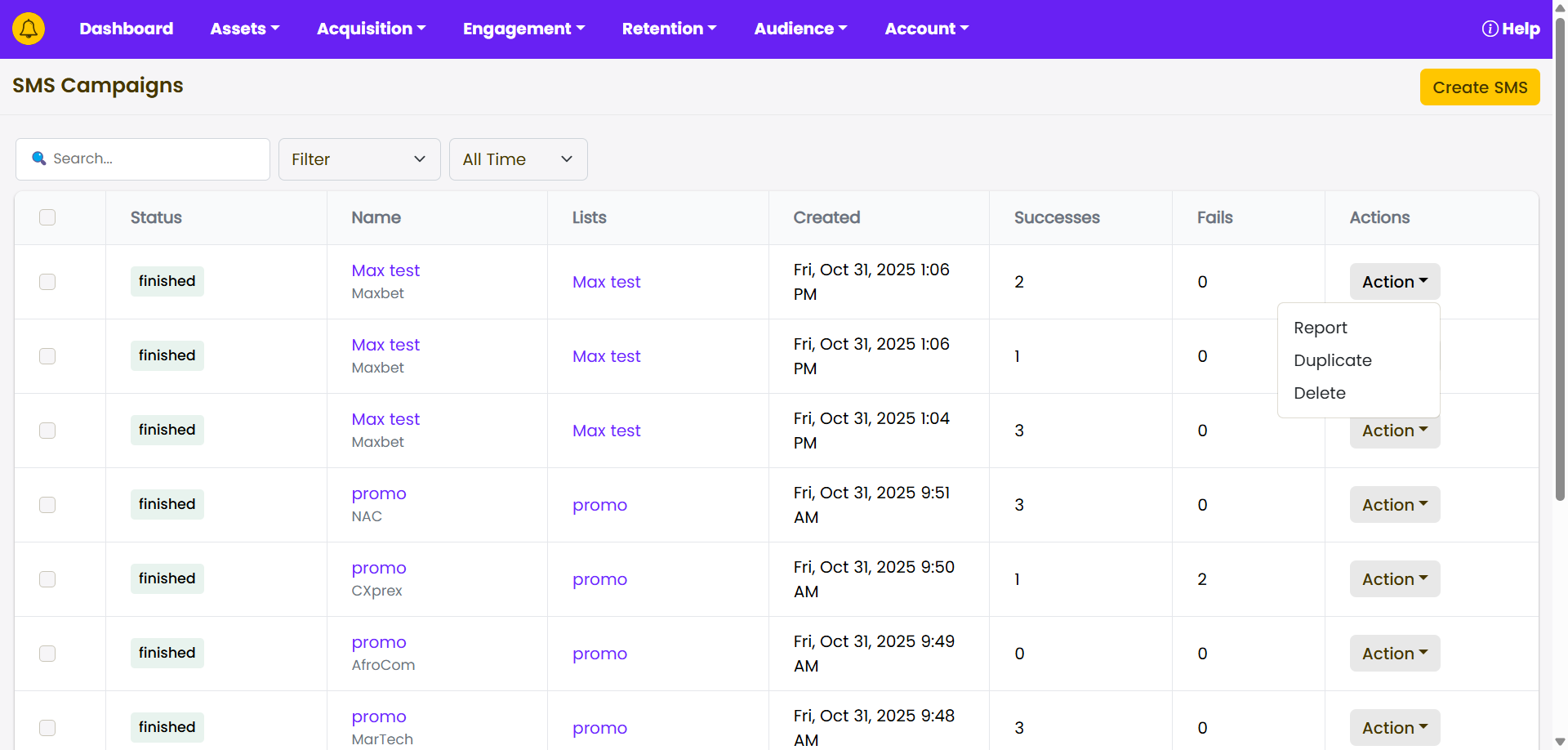Select checkbox for promo NAC campaign
The height and width of the screenshot is (750, 1568).
47,505
